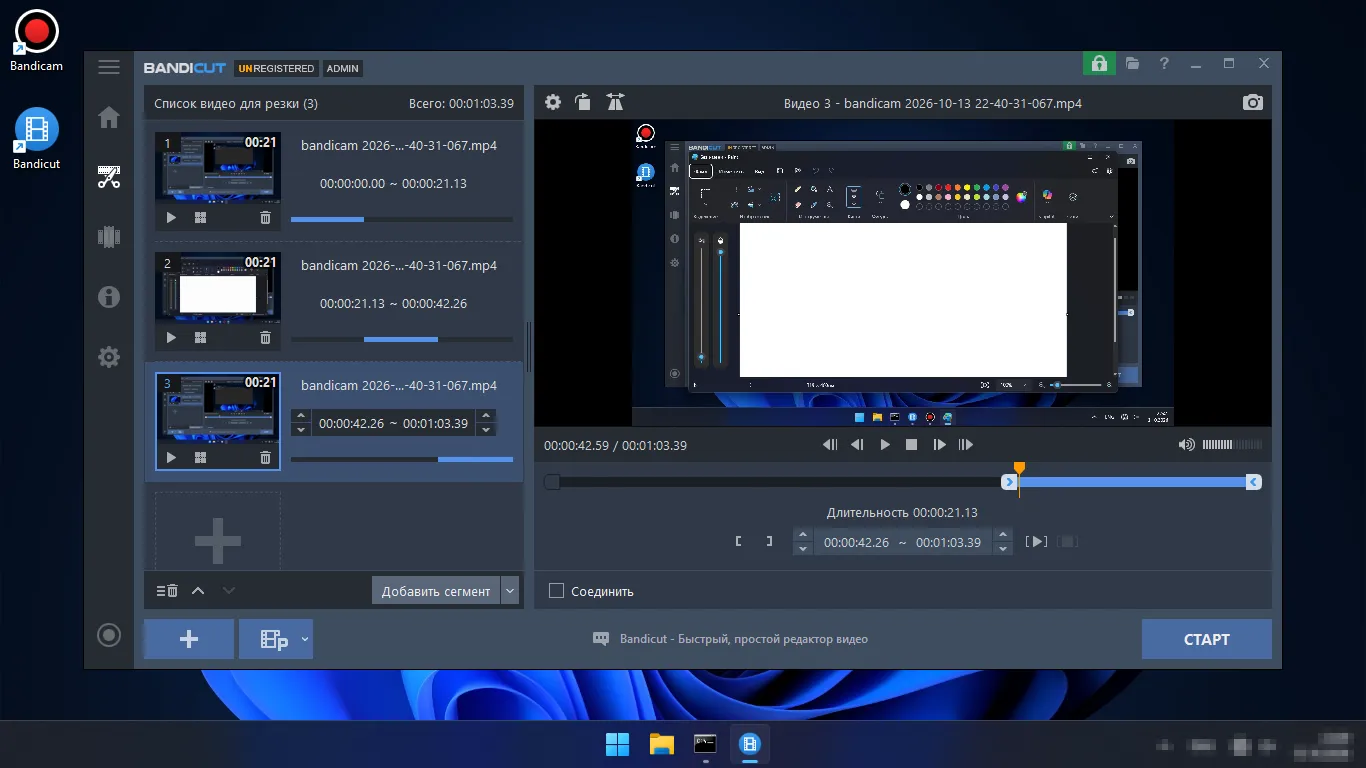Open the export preset dropdown arrow
The image size is (1366, 768).
click(x=305, y=639)
